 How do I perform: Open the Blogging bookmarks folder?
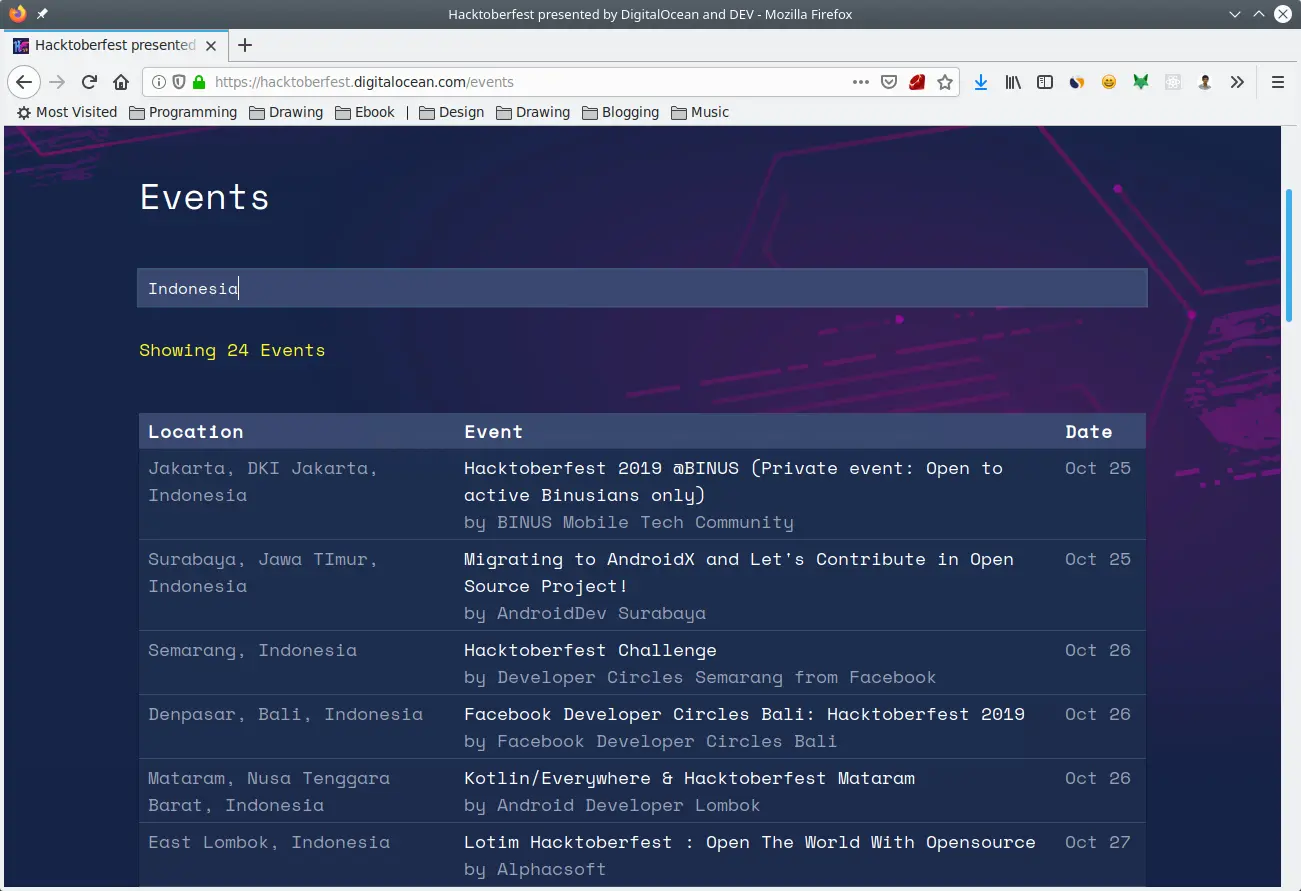tap(620, 112)
